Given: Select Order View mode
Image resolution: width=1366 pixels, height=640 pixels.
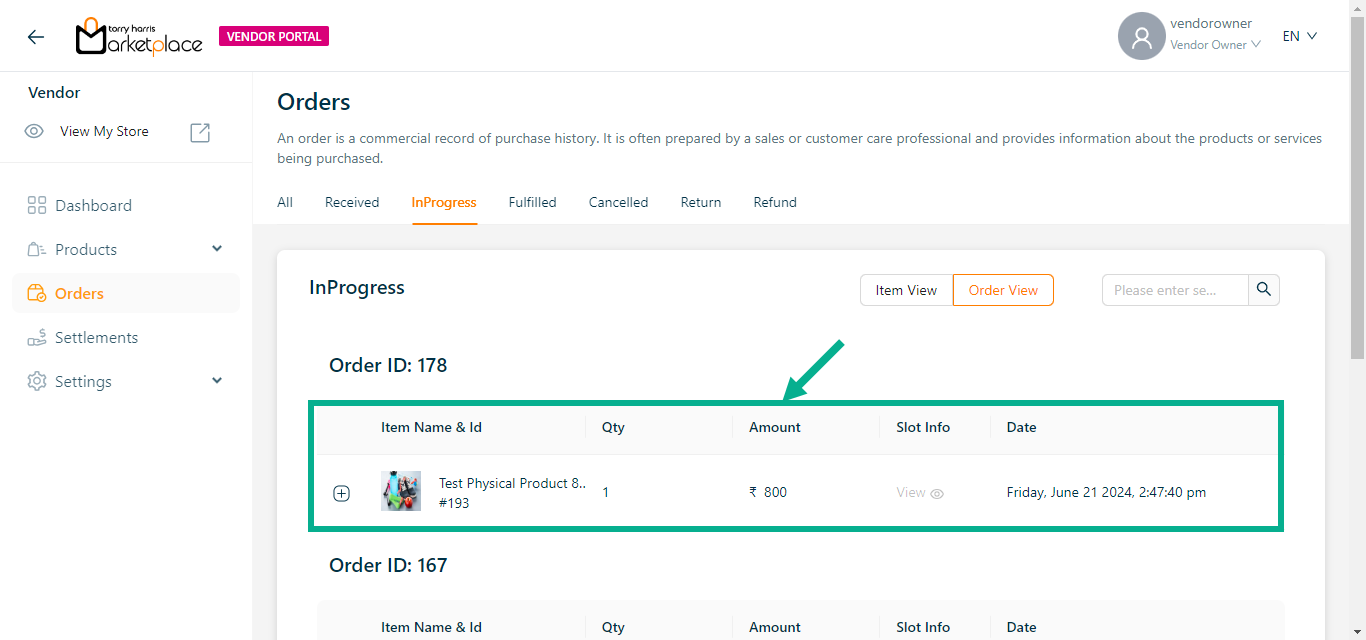Looking at the screenshot, I should click(x=1003, y=290).
